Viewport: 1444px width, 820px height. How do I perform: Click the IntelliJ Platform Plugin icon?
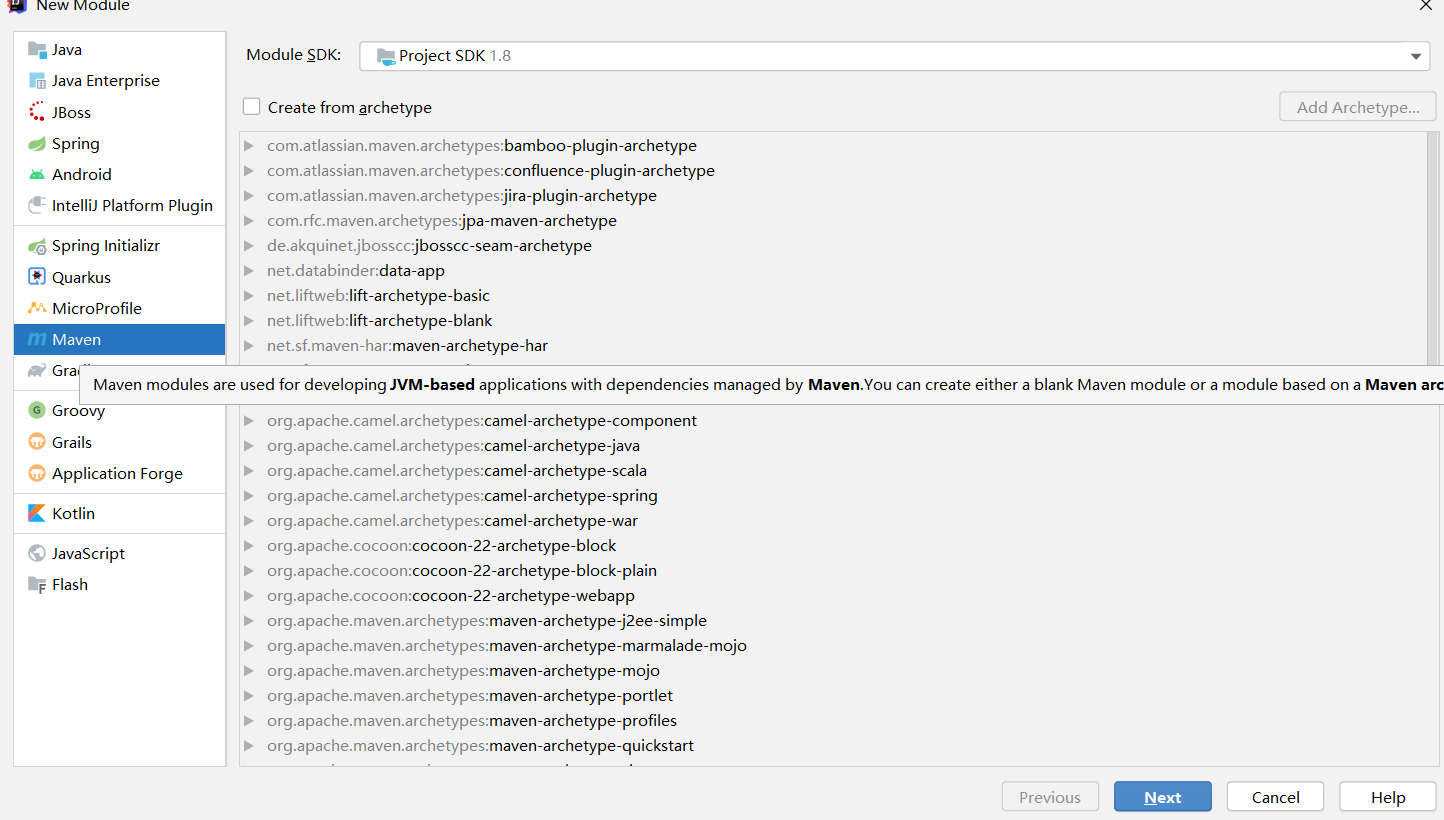(37, 205)
